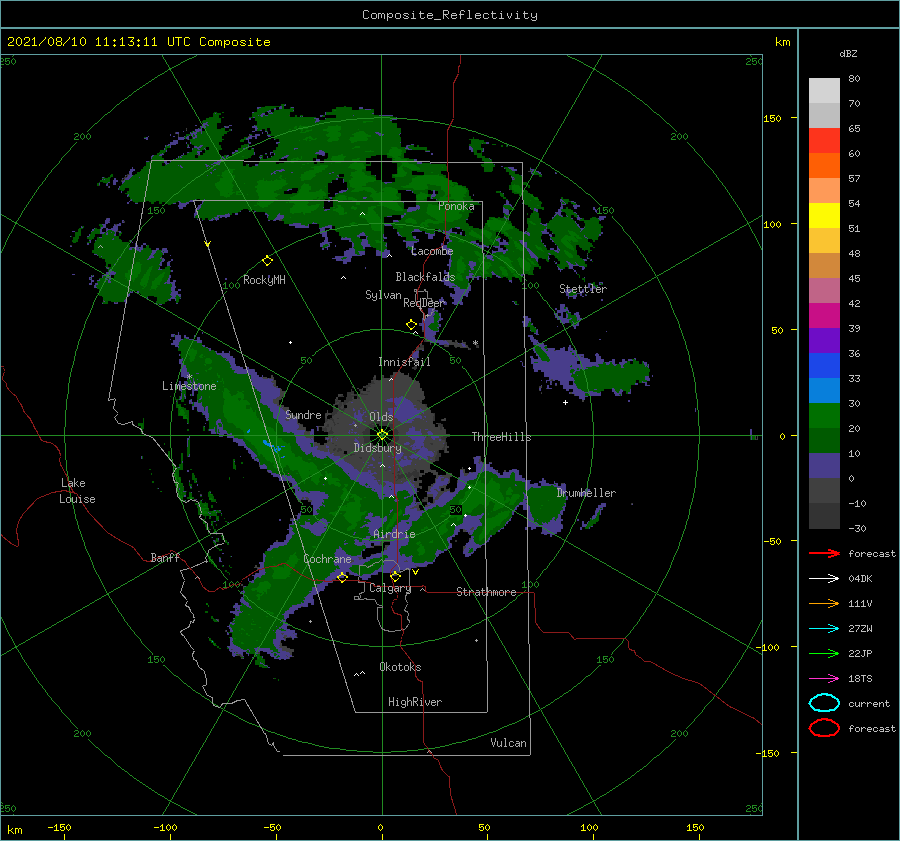
Task: Click the Calgary city label
Action: pyautogui.click(x=390, y=588)
